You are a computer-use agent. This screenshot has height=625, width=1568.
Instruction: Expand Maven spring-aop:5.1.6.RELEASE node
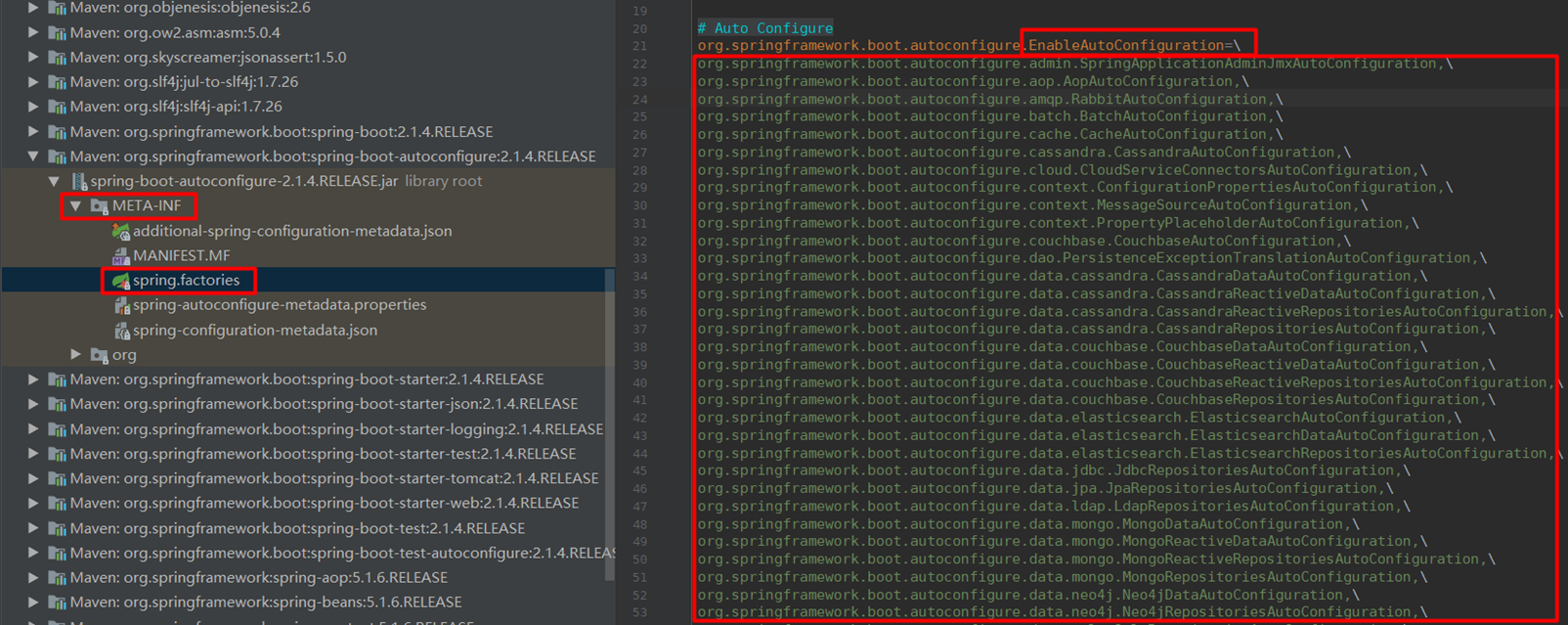(33, 577)
